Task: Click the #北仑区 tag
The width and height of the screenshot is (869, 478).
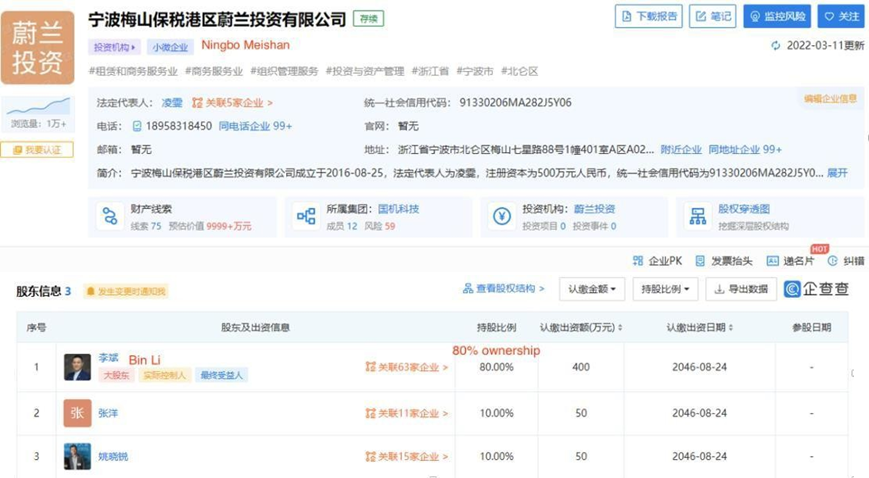Action: [519, 71]
